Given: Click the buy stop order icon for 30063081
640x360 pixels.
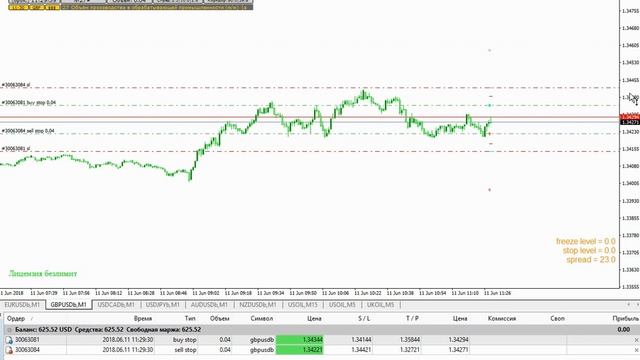Looking at the screenshot, I should point(9,340).
